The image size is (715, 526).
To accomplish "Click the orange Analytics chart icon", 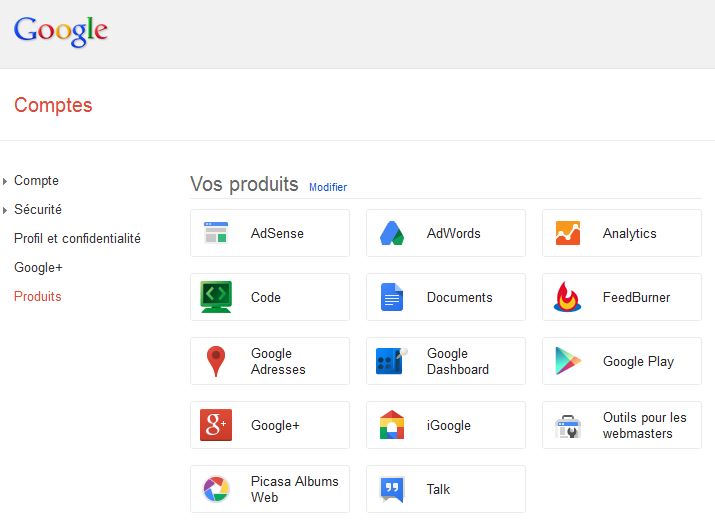I will (568, 233).
